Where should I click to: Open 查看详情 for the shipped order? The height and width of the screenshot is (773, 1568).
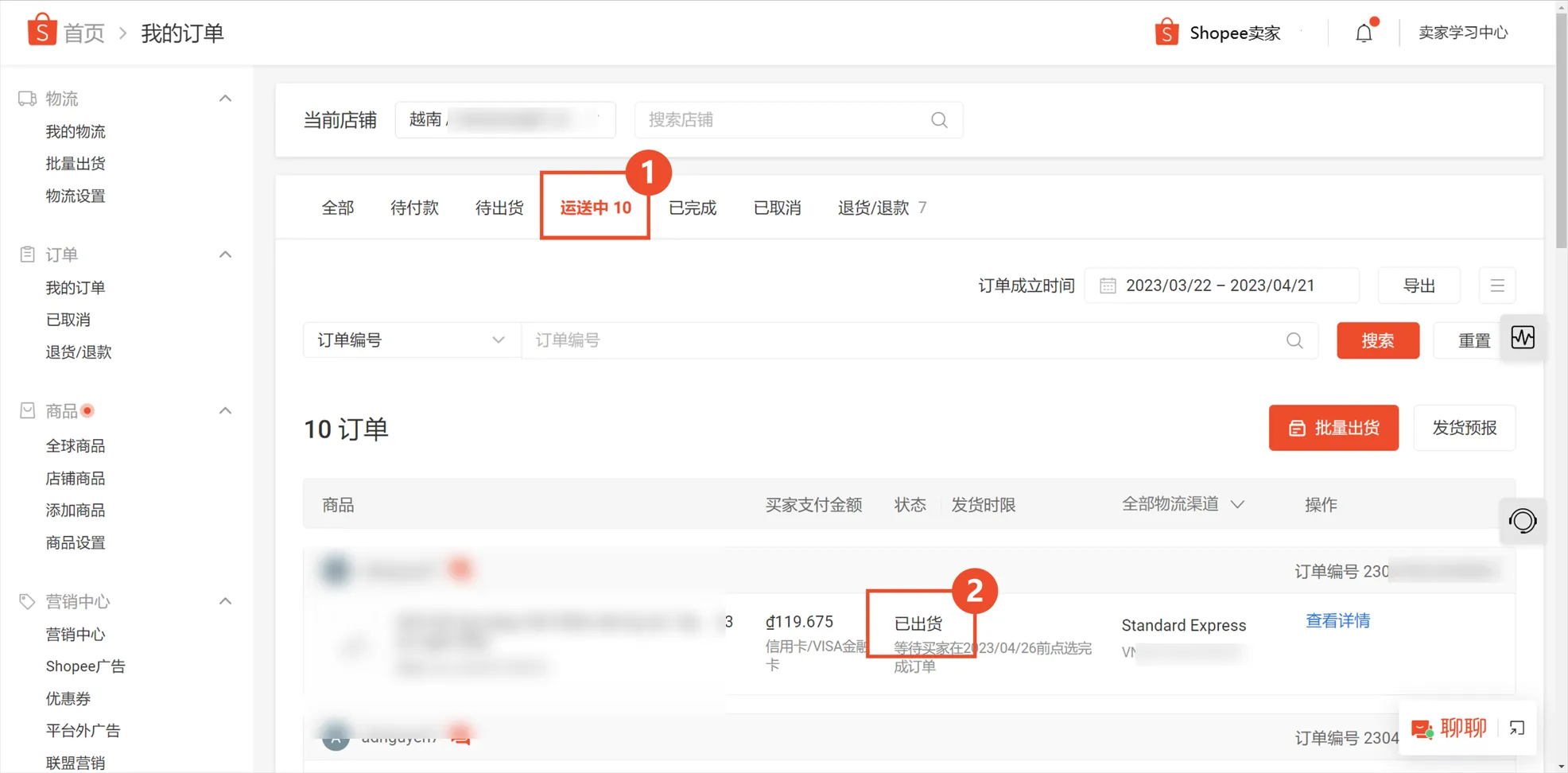(1337, 620)
